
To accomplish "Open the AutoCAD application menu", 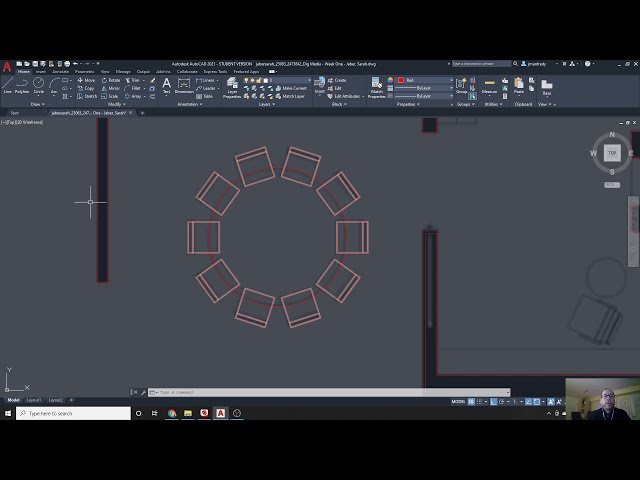I will point(7,67).
